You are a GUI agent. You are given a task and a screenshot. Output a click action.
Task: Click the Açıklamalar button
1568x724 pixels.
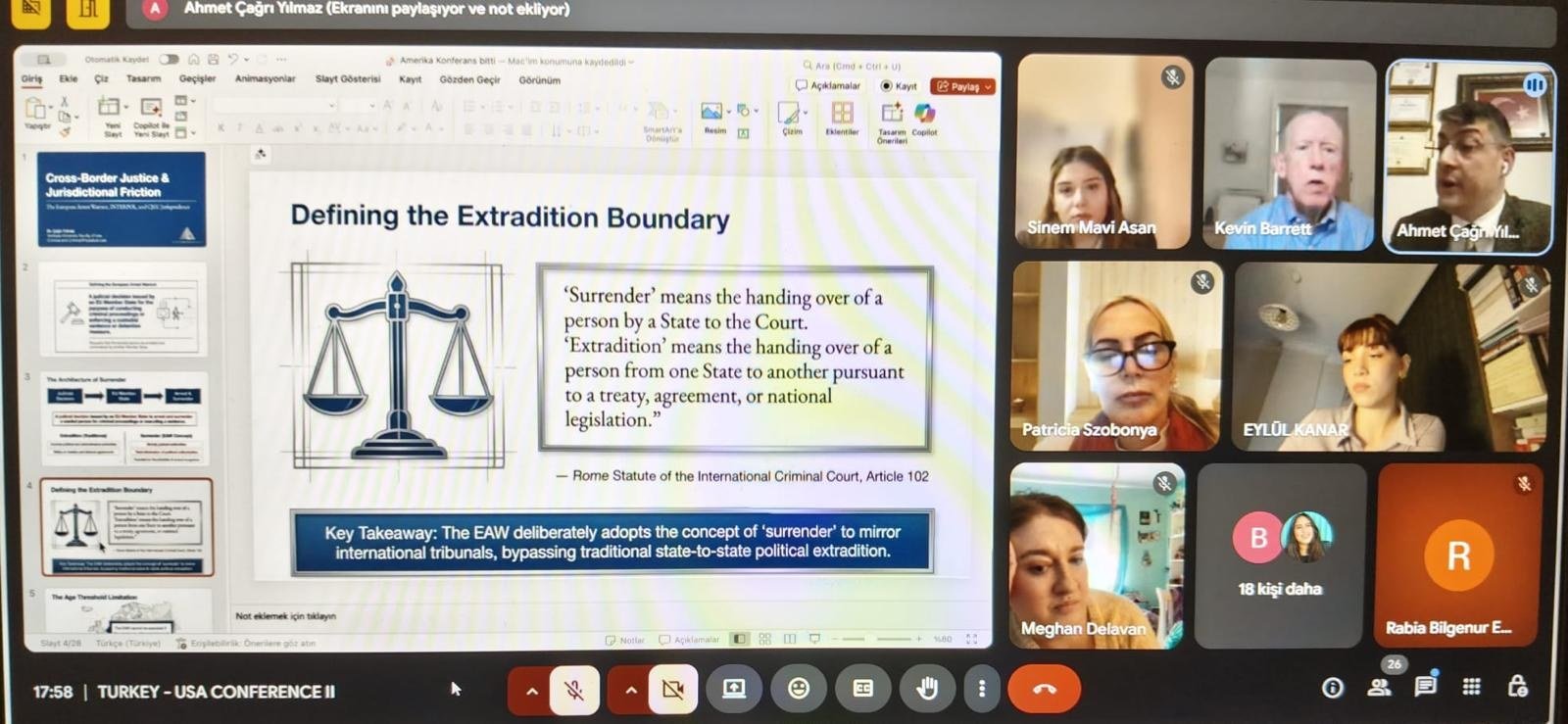pos(828,86)
